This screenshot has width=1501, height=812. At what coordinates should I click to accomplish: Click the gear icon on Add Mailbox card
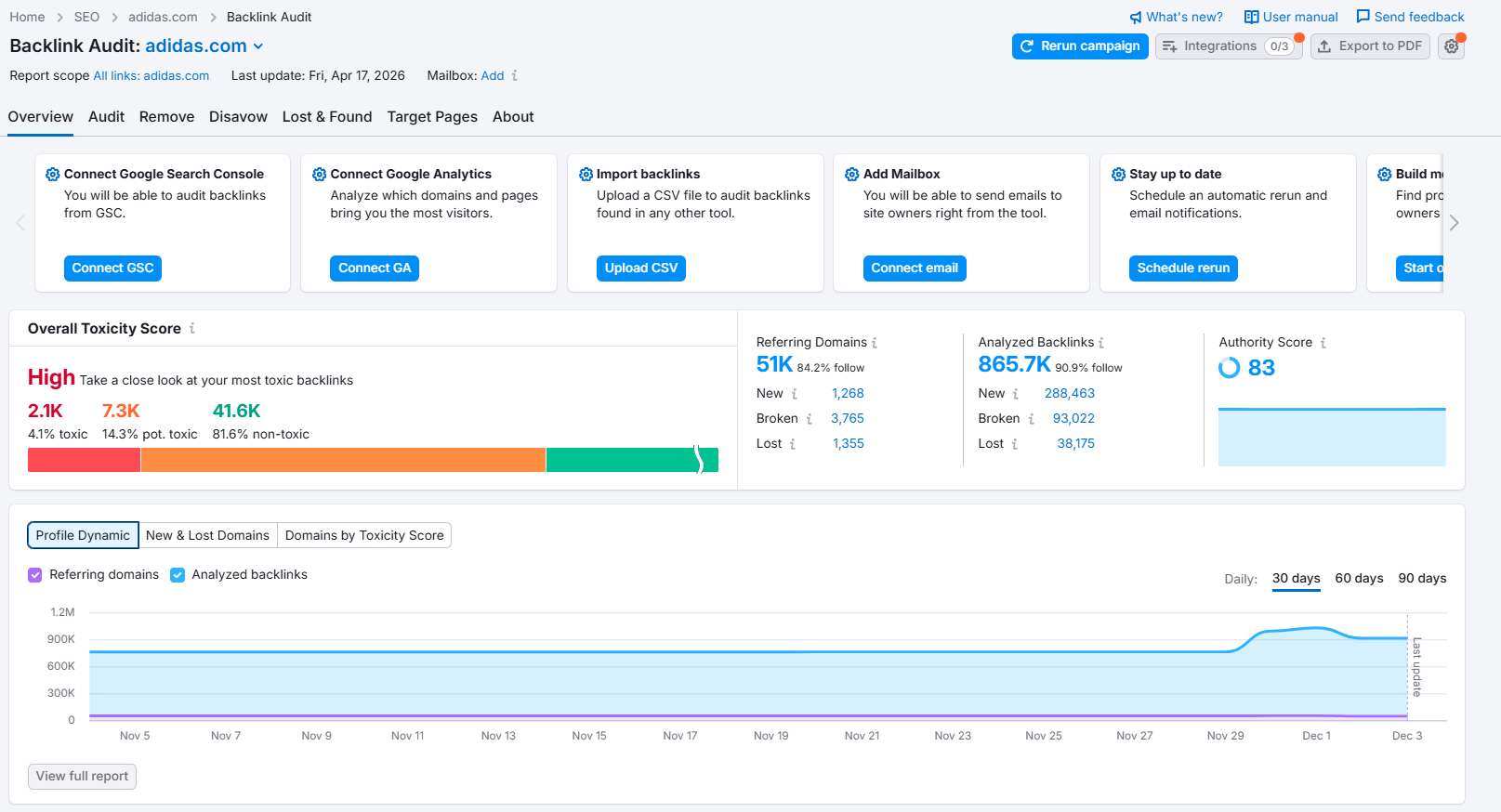click(x=852, y=175)
